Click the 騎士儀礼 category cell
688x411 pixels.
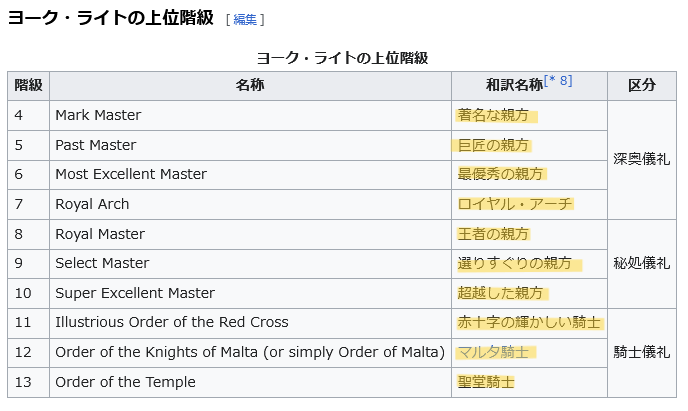click(x=641, y=352)
